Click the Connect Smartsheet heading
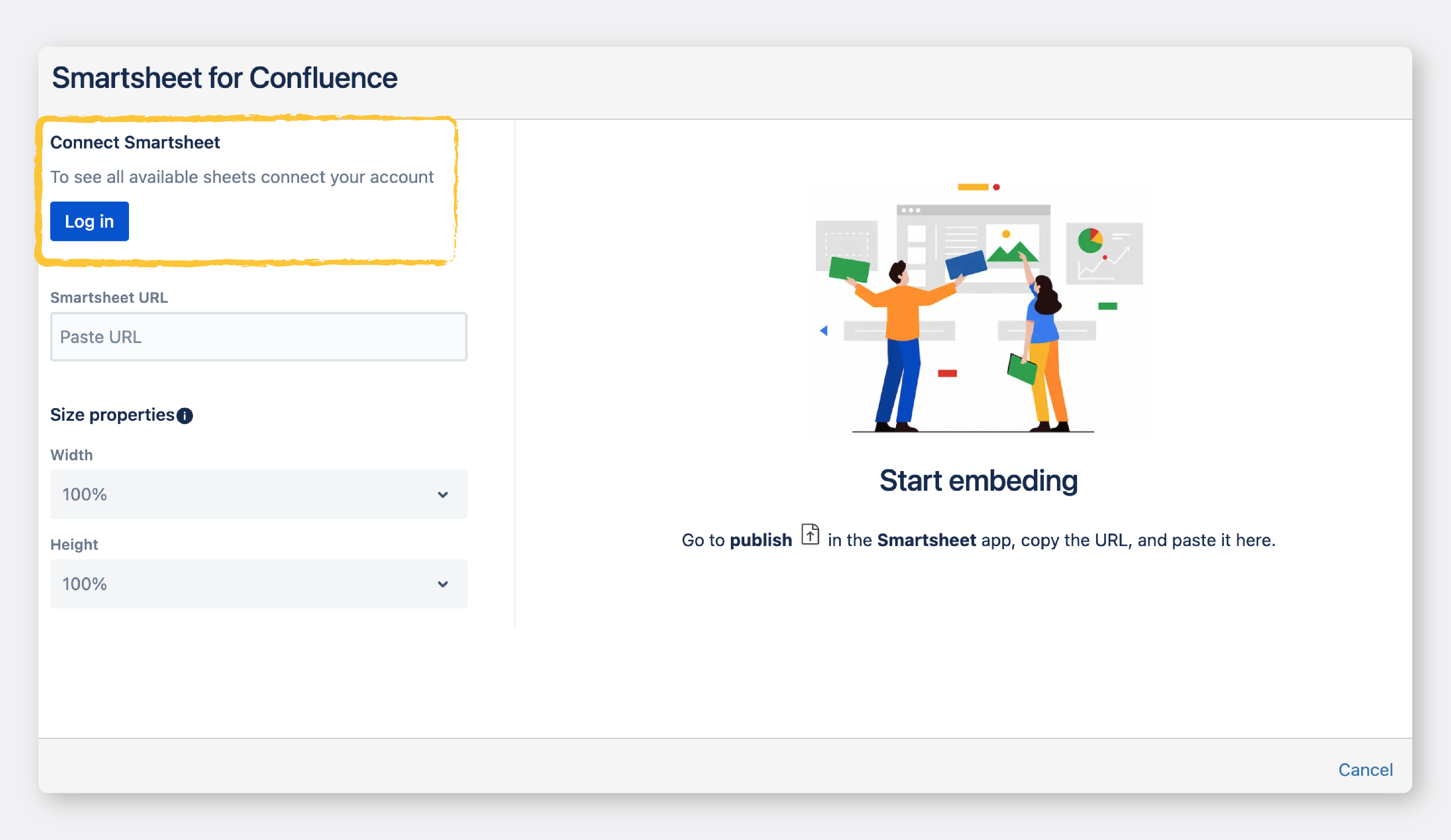The height and width of the screenshot is (840, 1451). pyautogui.click(x=135, y=142)
